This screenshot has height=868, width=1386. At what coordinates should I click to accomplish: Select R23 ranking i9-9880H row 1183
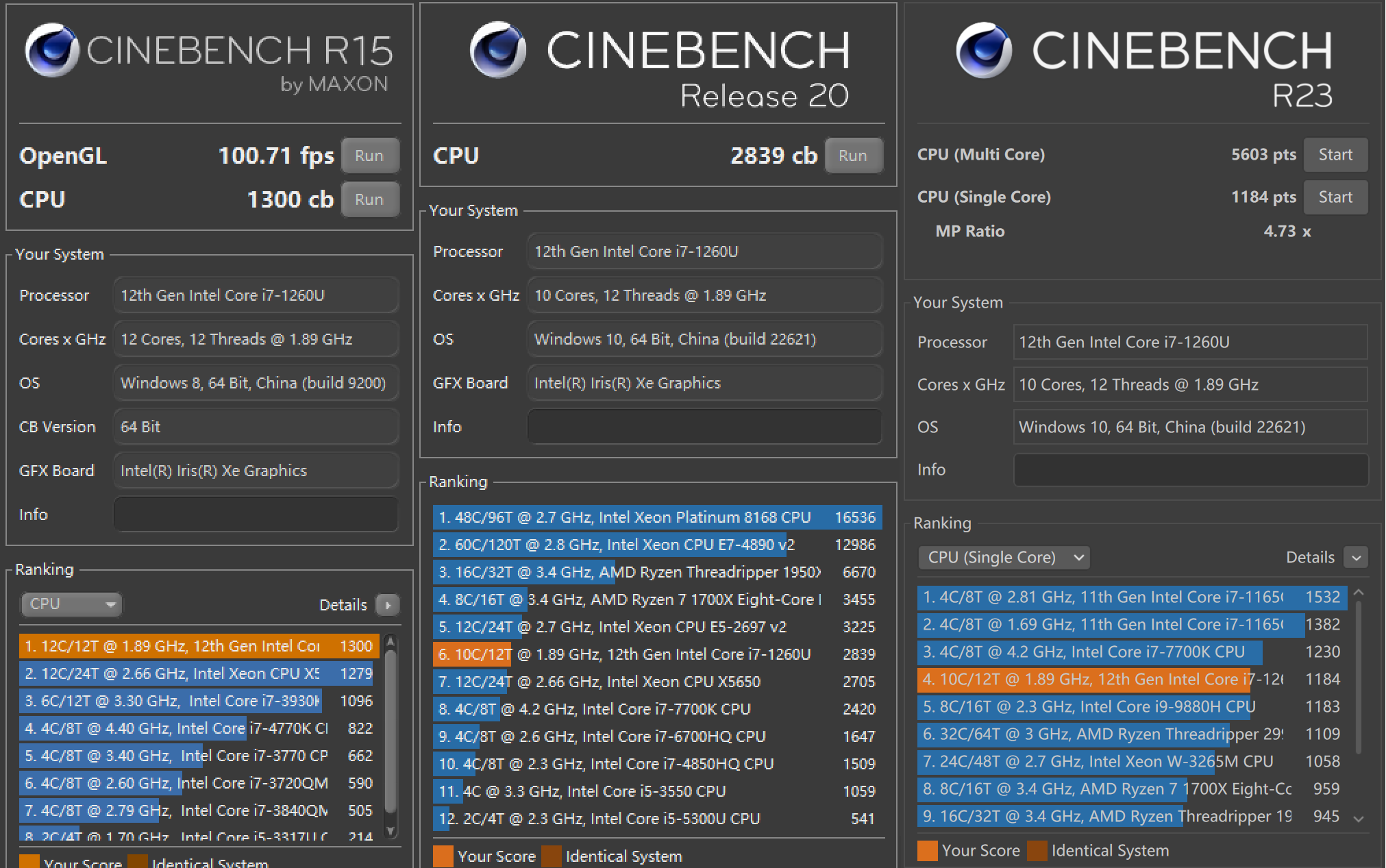1133,706
